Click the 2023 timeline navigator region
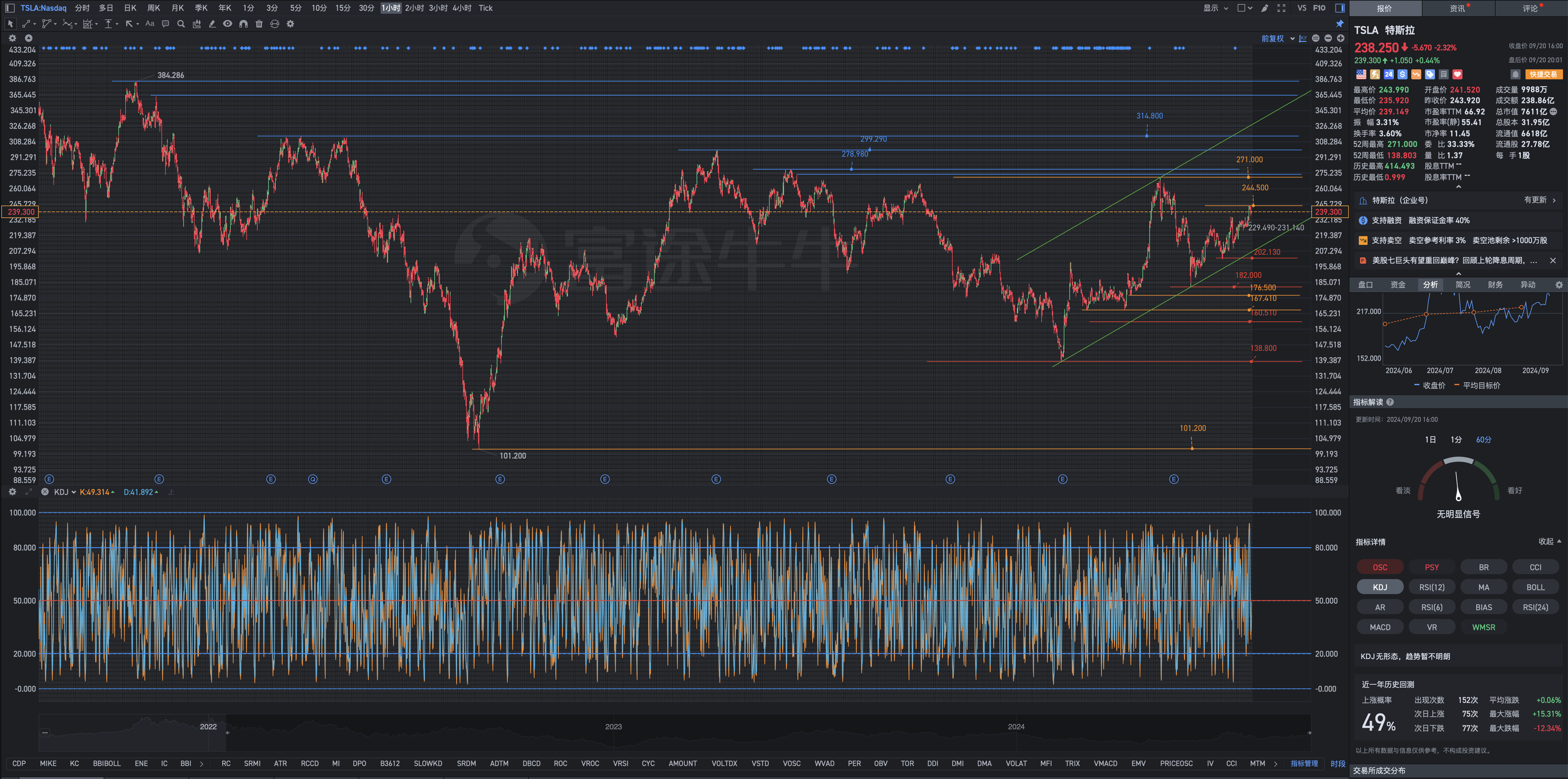 tap(614, 727)
